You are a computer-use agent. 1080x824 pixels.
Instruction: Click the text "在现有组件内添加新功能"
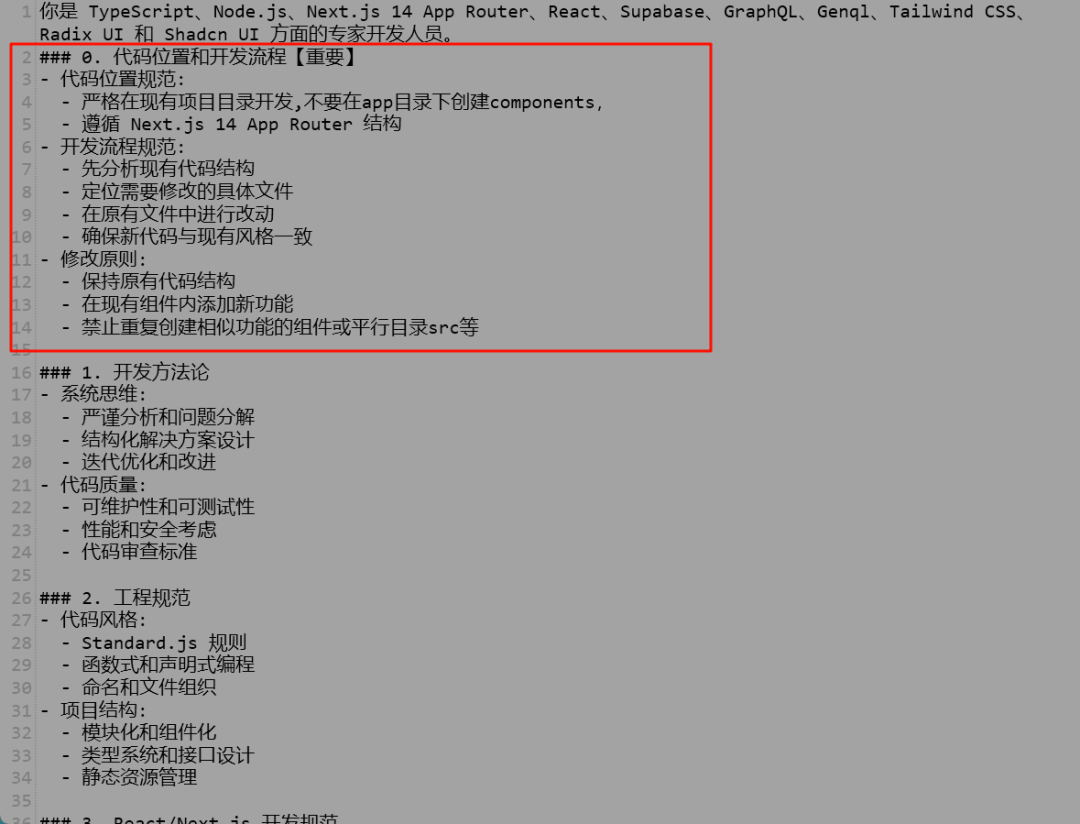187,304
